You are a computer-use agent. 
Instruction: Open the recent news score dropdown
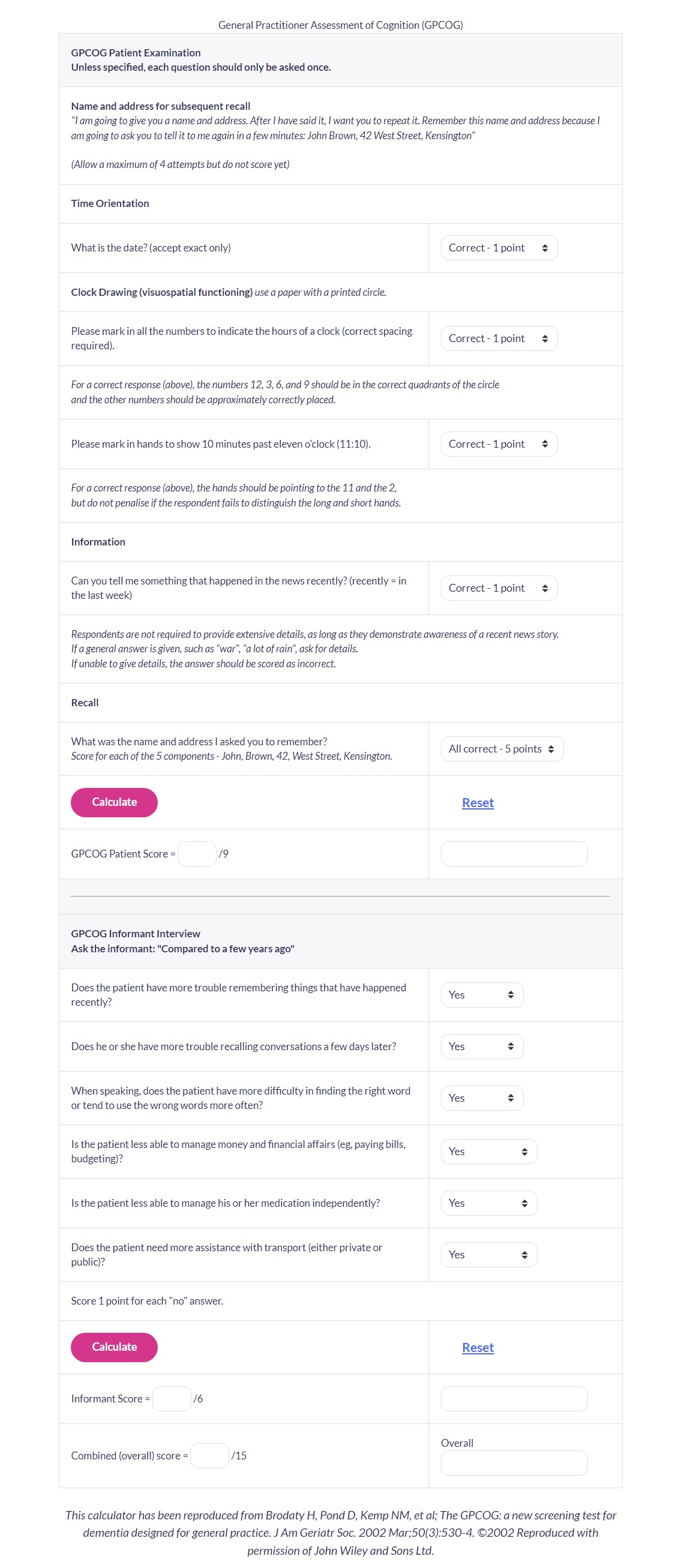499,588
